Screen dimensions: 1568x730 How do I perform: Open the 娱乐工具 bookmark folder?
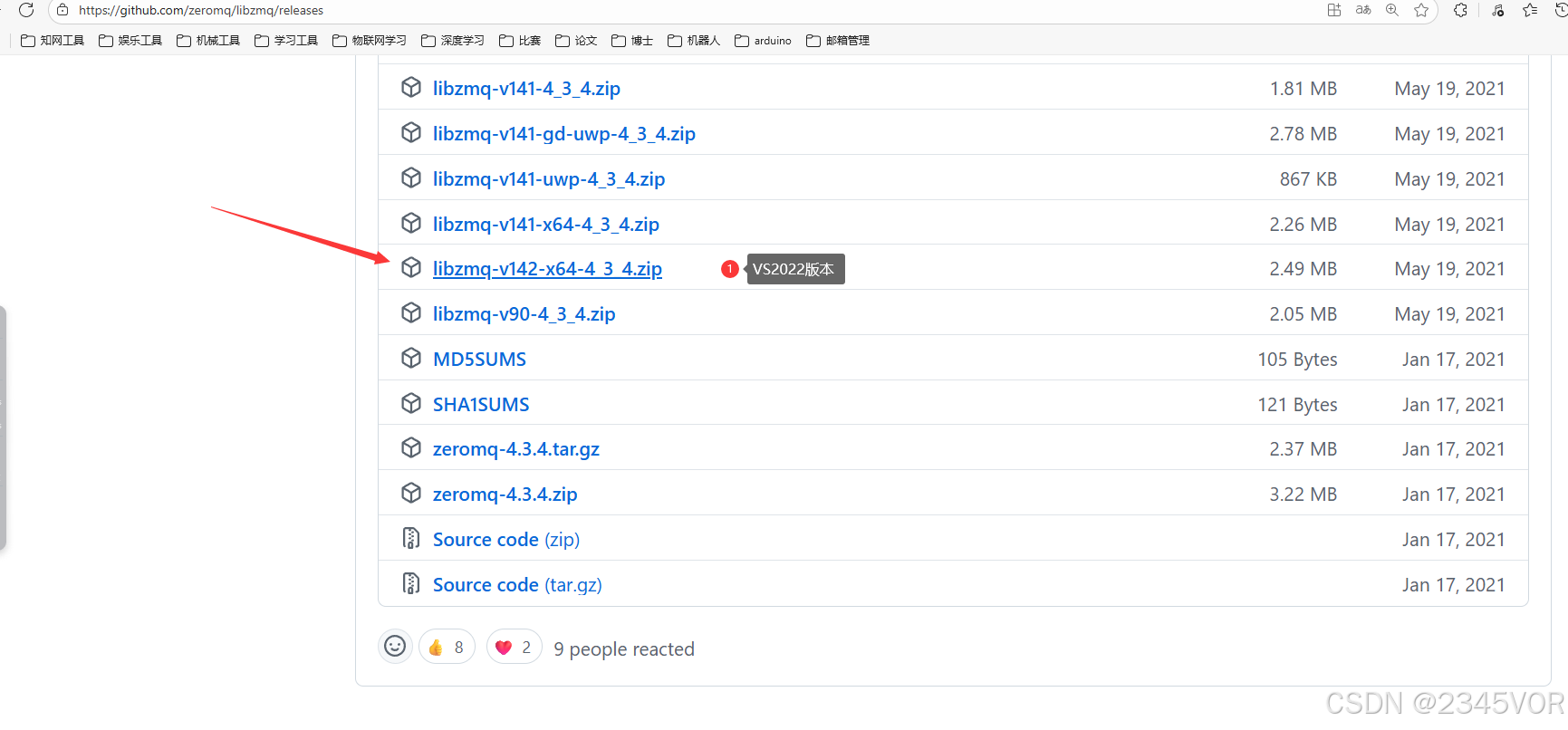coord(130,41)
